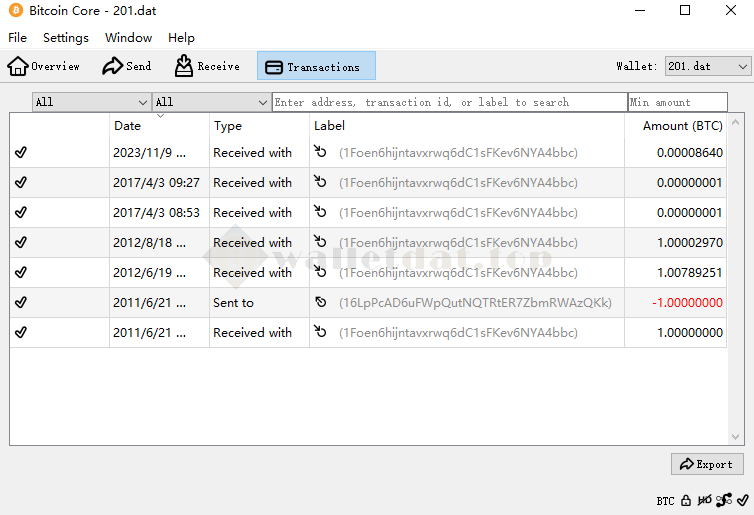754x515 pixels.
Task: Click the Min amount field
Action: 677,102
